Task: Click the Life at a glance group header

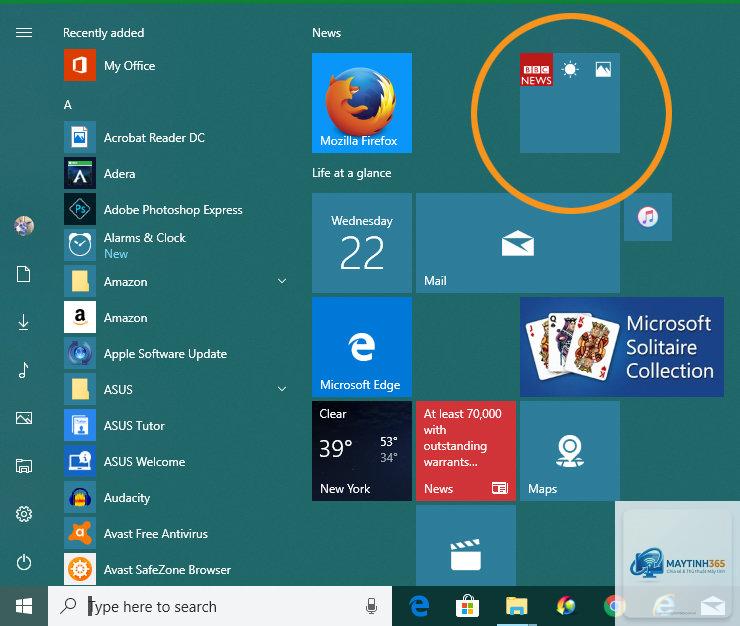Action: 352,173
